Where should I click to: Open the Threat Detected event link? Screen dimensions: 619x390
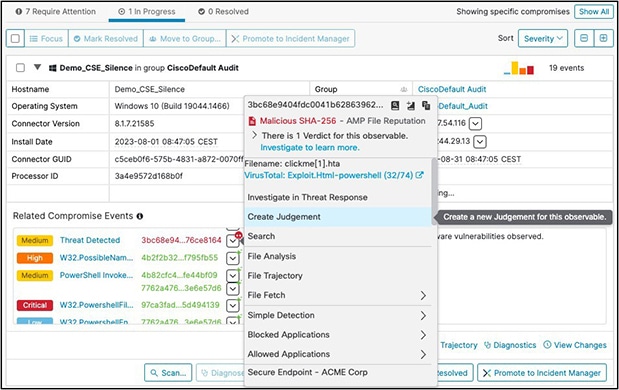coord(90,240)
